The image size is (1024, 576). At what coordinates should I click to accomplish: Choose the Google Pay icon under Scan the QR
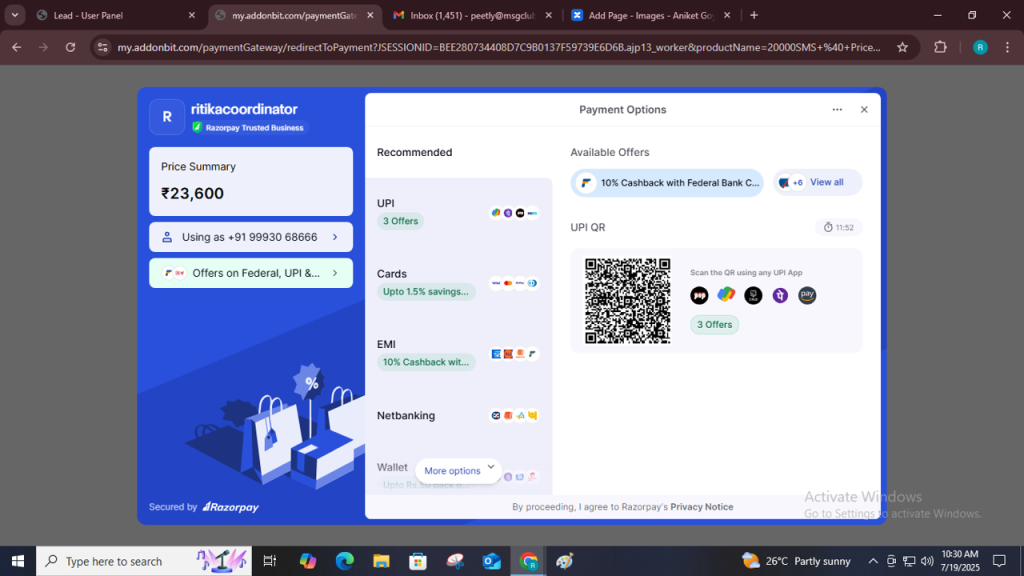(726, 295)
